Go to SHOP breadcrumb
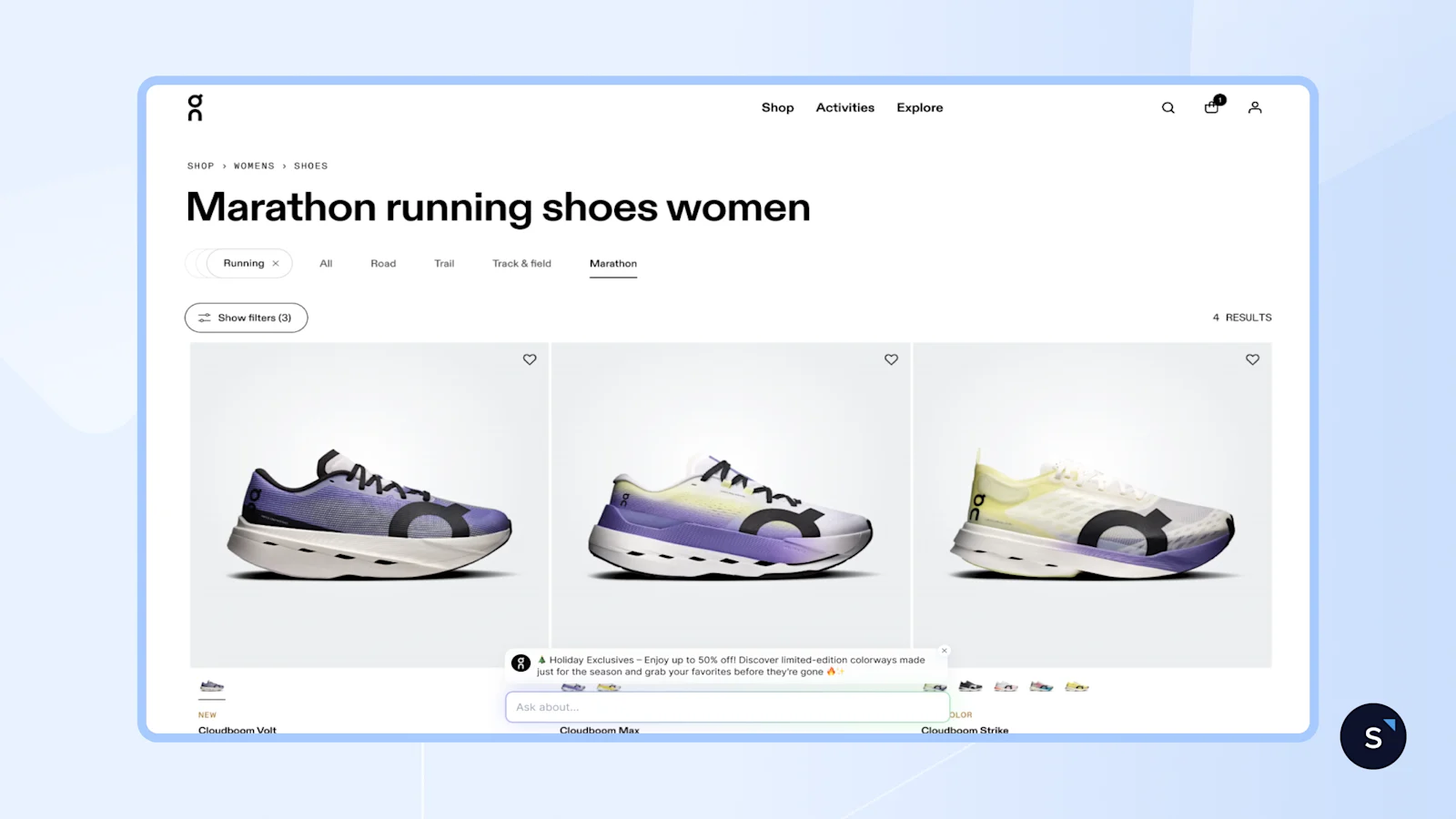1456x819 pixels. (x=201, y=167)
